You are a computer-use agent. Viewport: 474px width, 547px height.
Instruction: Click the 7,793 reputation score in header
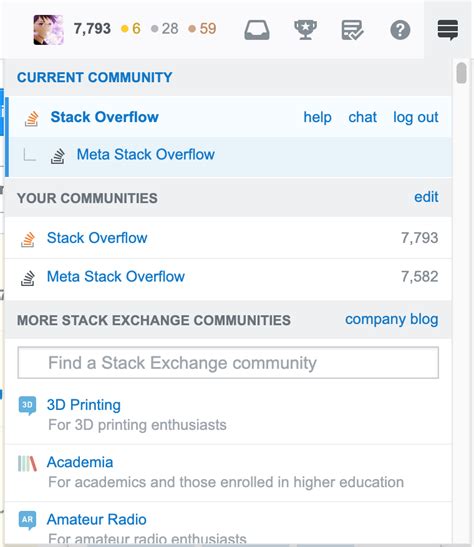pos(92,29)
